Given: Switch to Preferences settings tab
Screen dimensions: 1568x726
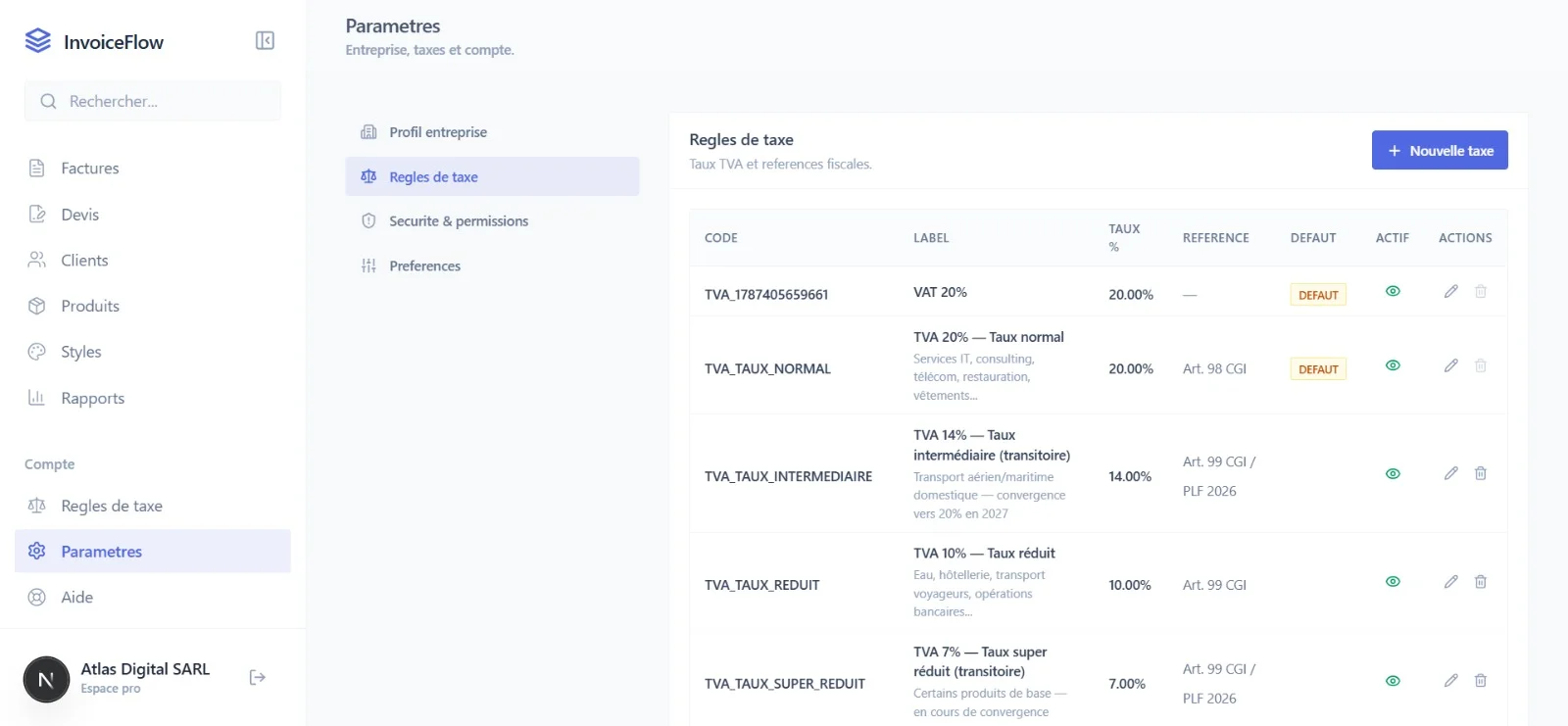Looking at the screenshot, I should (492, 266).
